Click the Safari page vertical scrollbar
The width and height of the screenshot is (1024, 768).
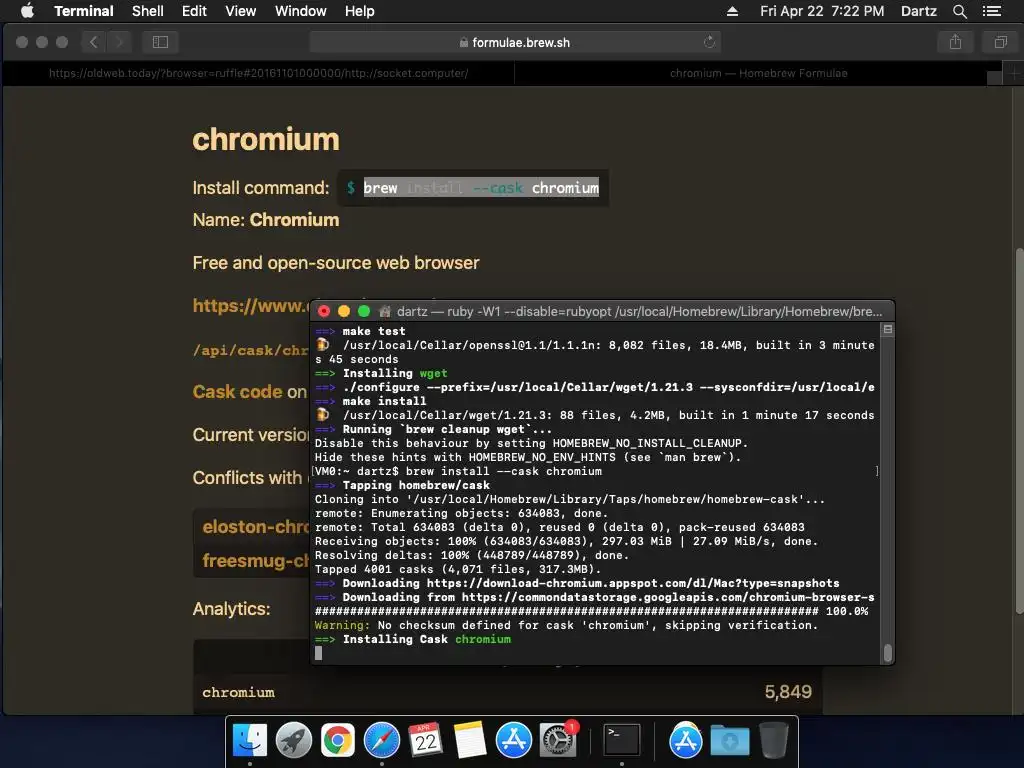[x=1019, y=430]
